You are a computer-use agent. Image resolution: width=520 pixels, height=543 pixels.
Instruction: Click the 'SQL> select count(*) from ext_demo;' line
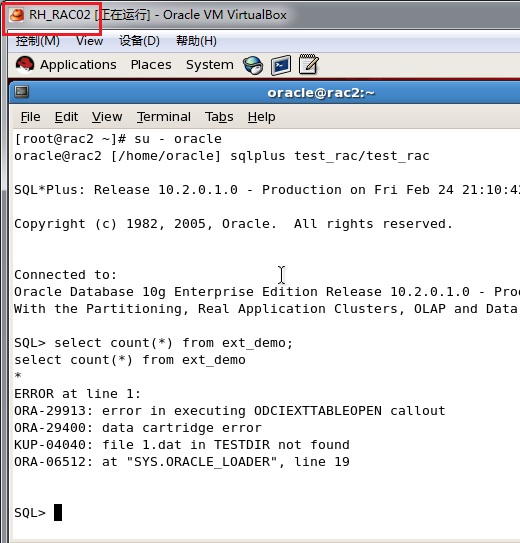click(x=153, y=343)
